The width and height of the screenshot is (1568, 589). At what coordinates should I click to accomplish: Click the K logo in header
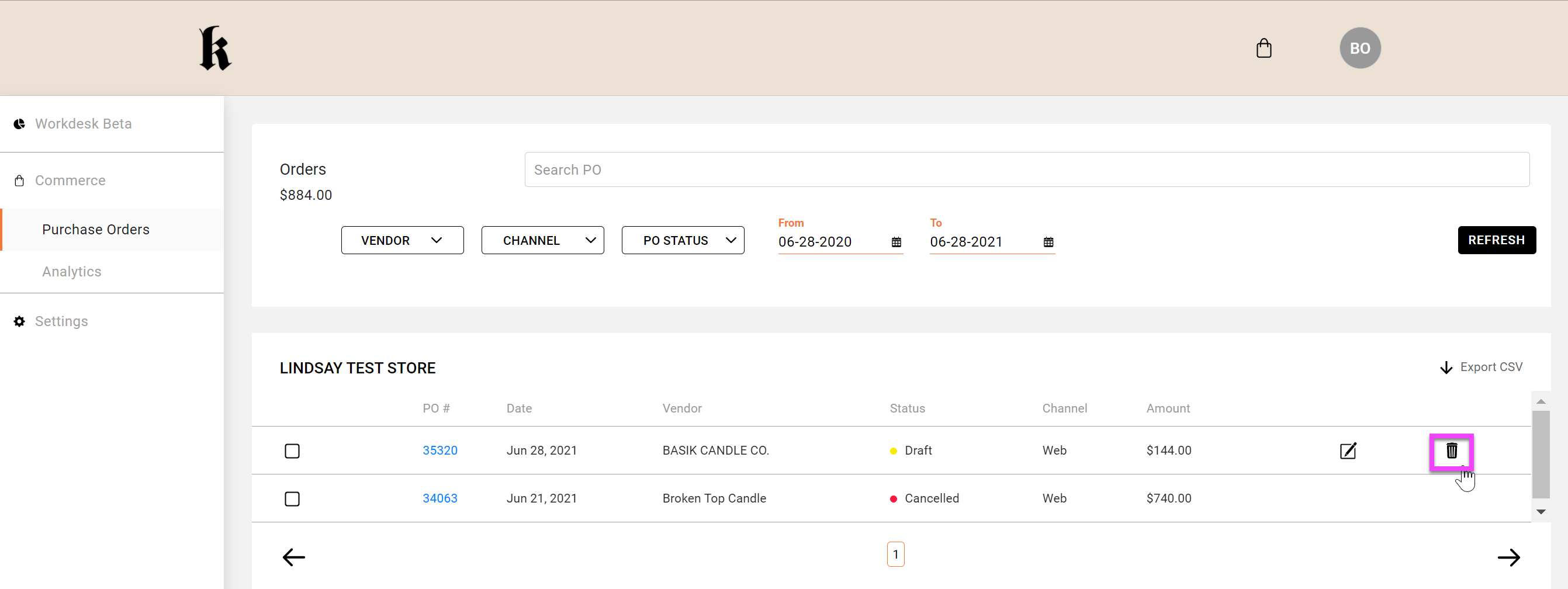click(215, 48)
